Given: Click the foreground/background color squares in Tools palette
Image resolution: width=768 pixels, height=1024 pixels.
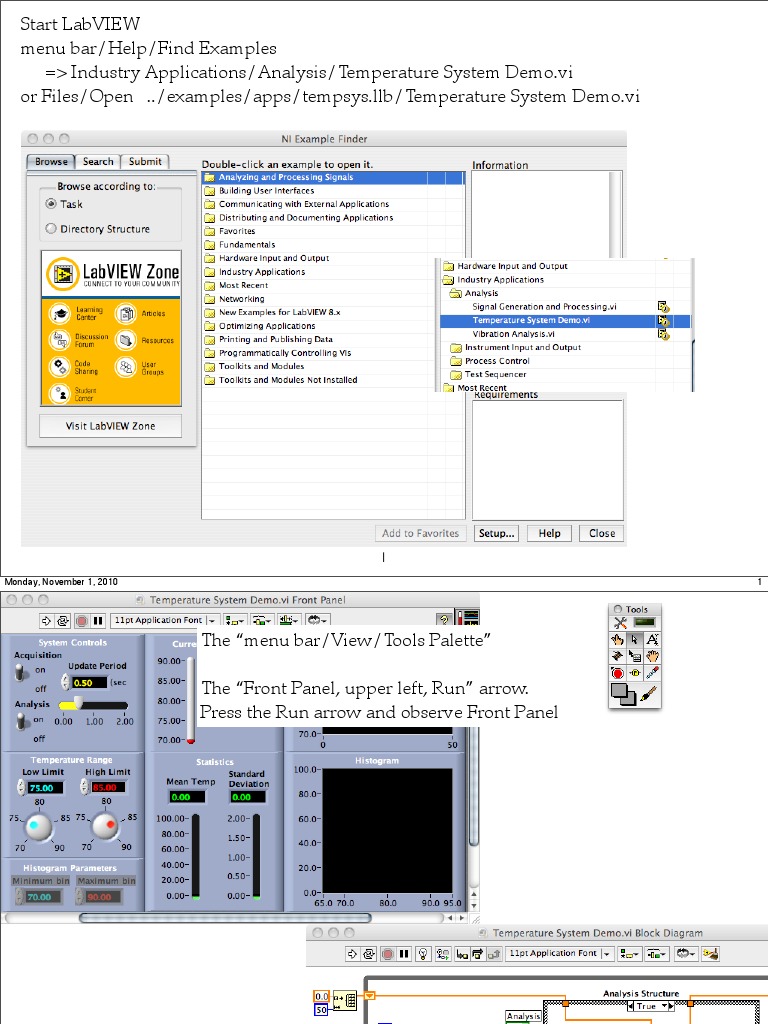Looking at the screenshot, I should pos(624,694).
